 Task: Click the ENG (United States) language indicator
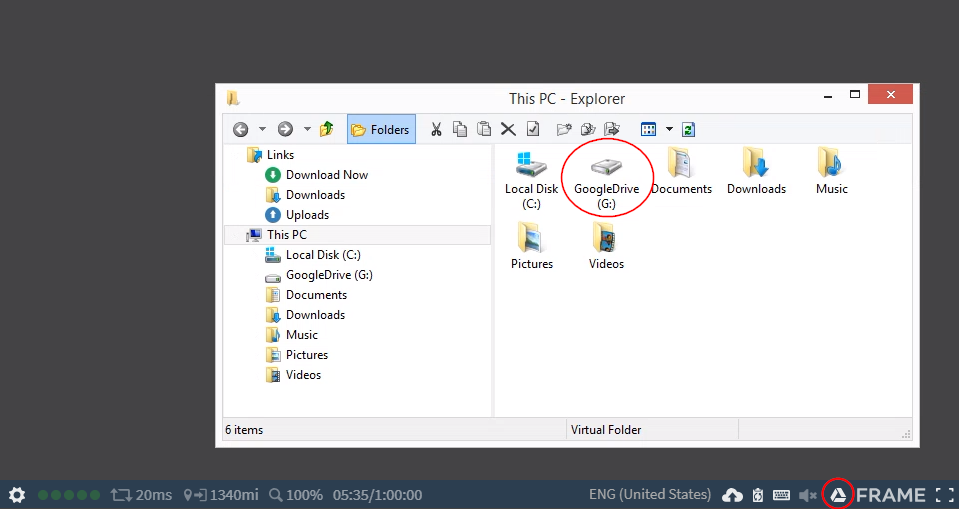(x=650, y=495)
